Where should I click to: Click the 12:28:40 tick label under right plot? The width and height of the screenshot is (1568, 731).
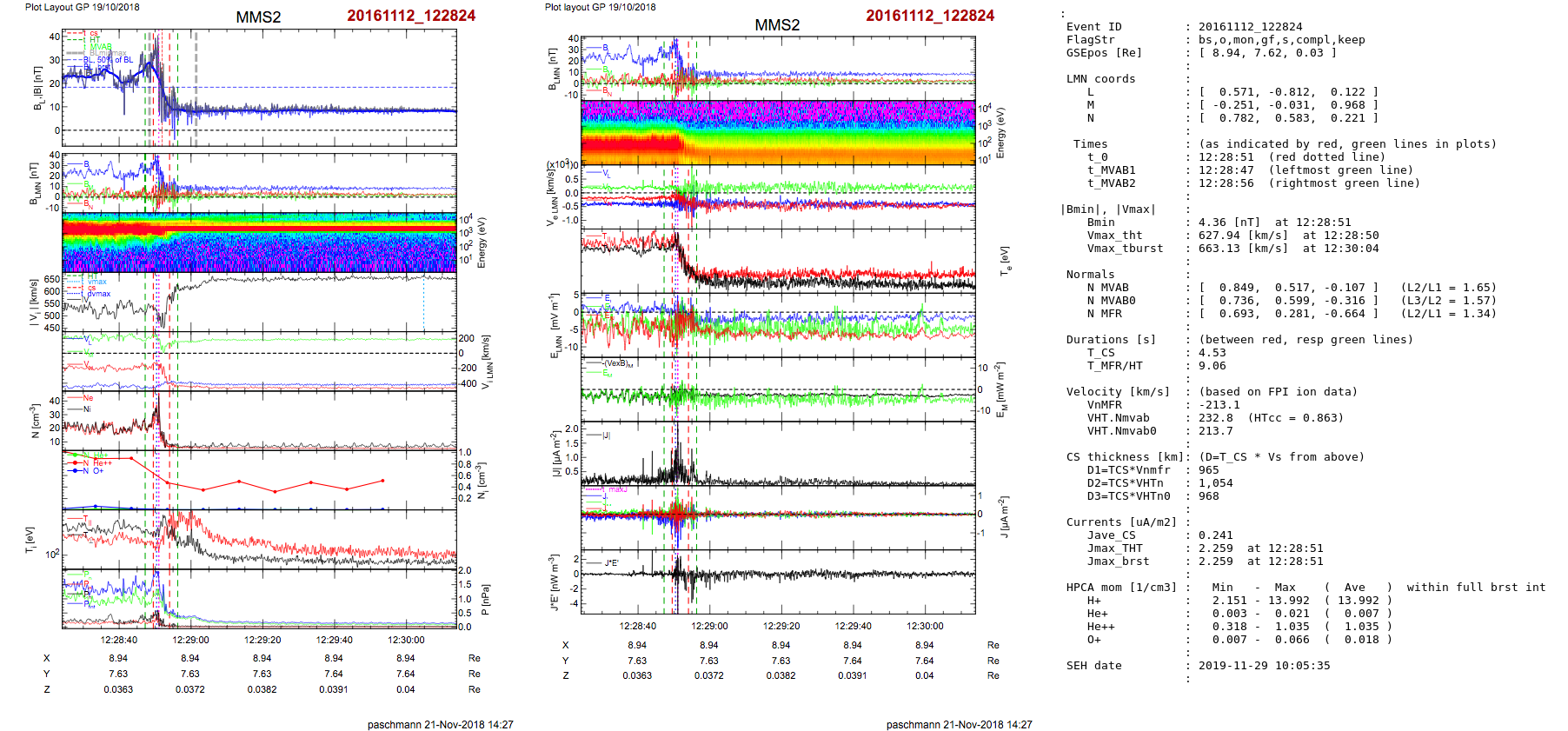[637, 626]
